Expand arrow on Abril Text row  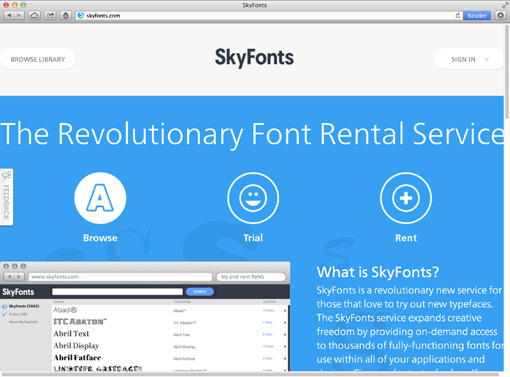tap(285, 334)
